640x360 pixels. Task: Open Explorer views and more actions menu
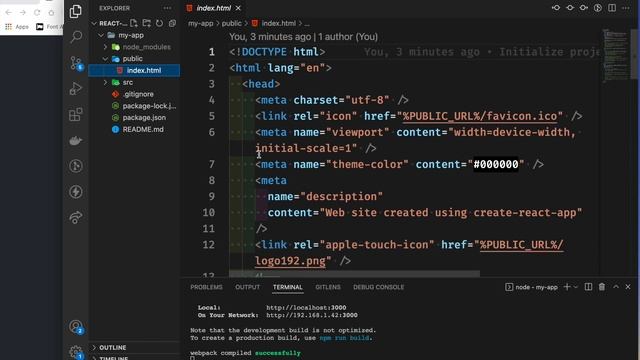167,8
